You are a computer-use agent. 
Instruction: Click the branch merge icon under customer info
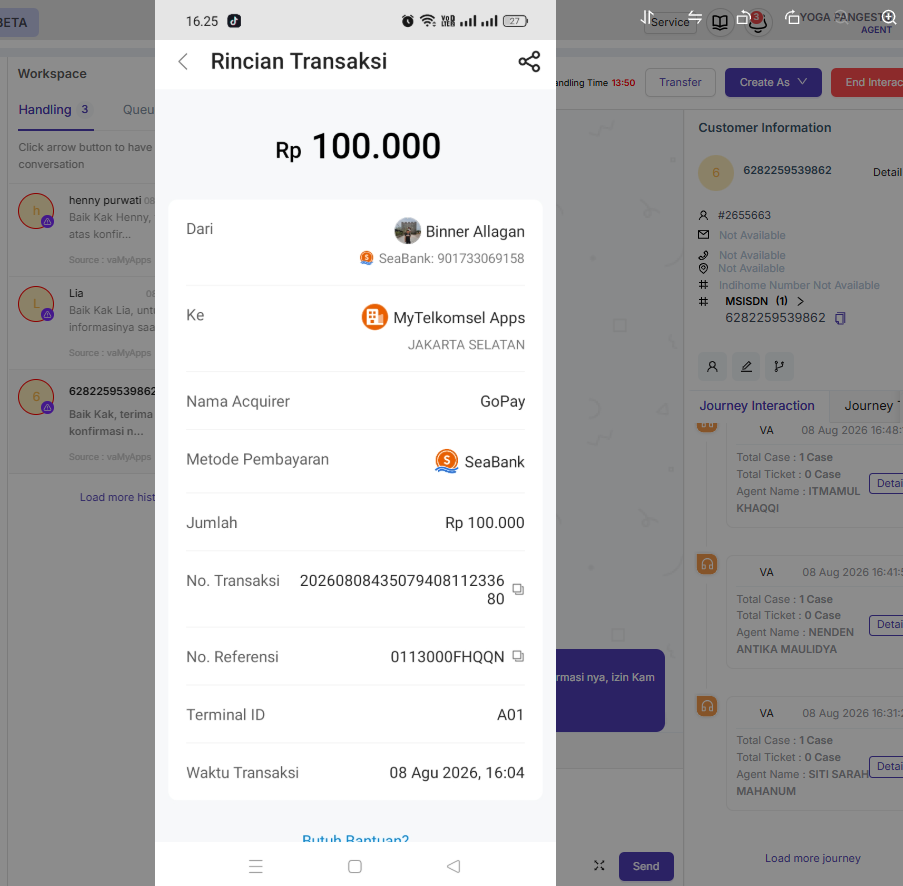click(779, 366)
